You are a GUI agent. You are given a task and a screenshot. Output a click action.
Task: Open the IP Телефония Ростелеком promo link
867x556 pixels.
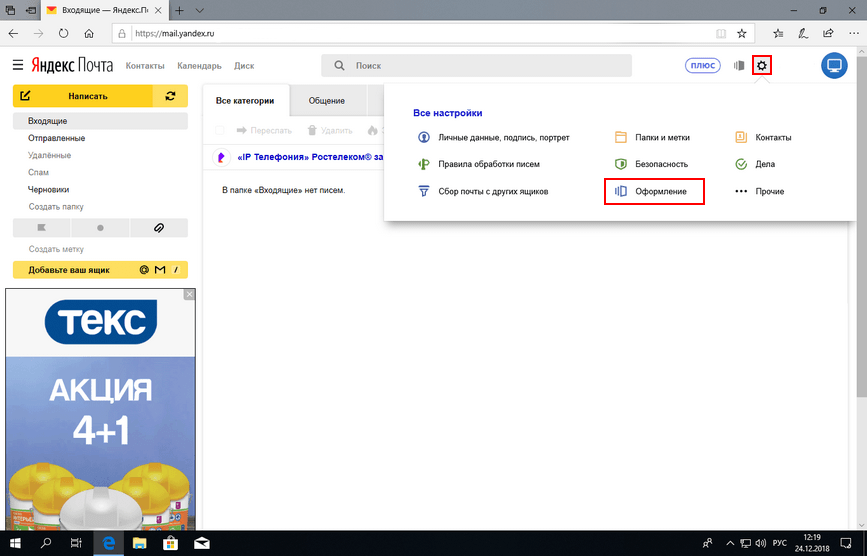point(310,157)
